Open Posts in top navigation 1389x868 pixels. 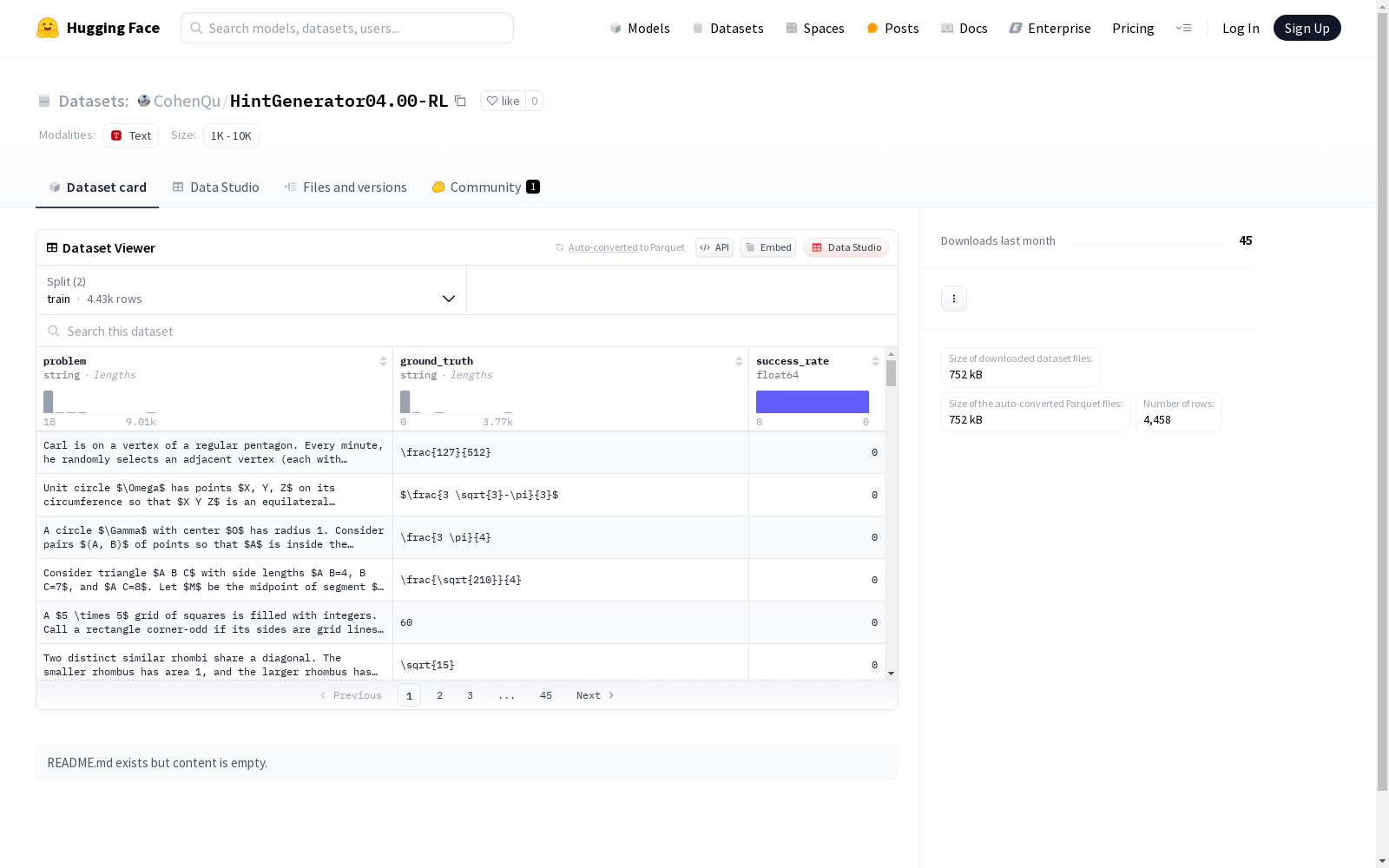tap(892, 28)
